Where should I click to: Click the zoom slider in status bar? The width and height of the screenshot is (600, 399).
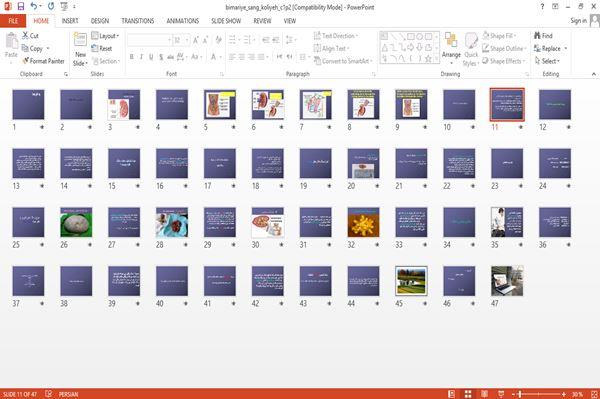coord(539,394)
